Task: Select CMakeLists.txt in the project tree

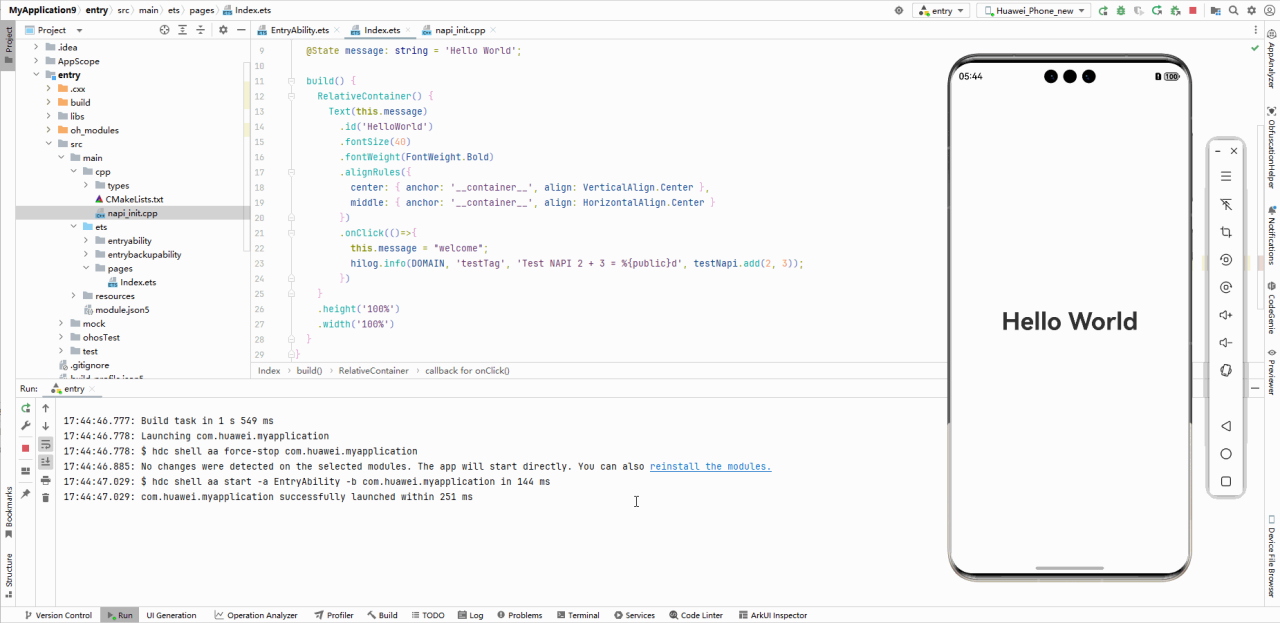Action: (134, 199)
